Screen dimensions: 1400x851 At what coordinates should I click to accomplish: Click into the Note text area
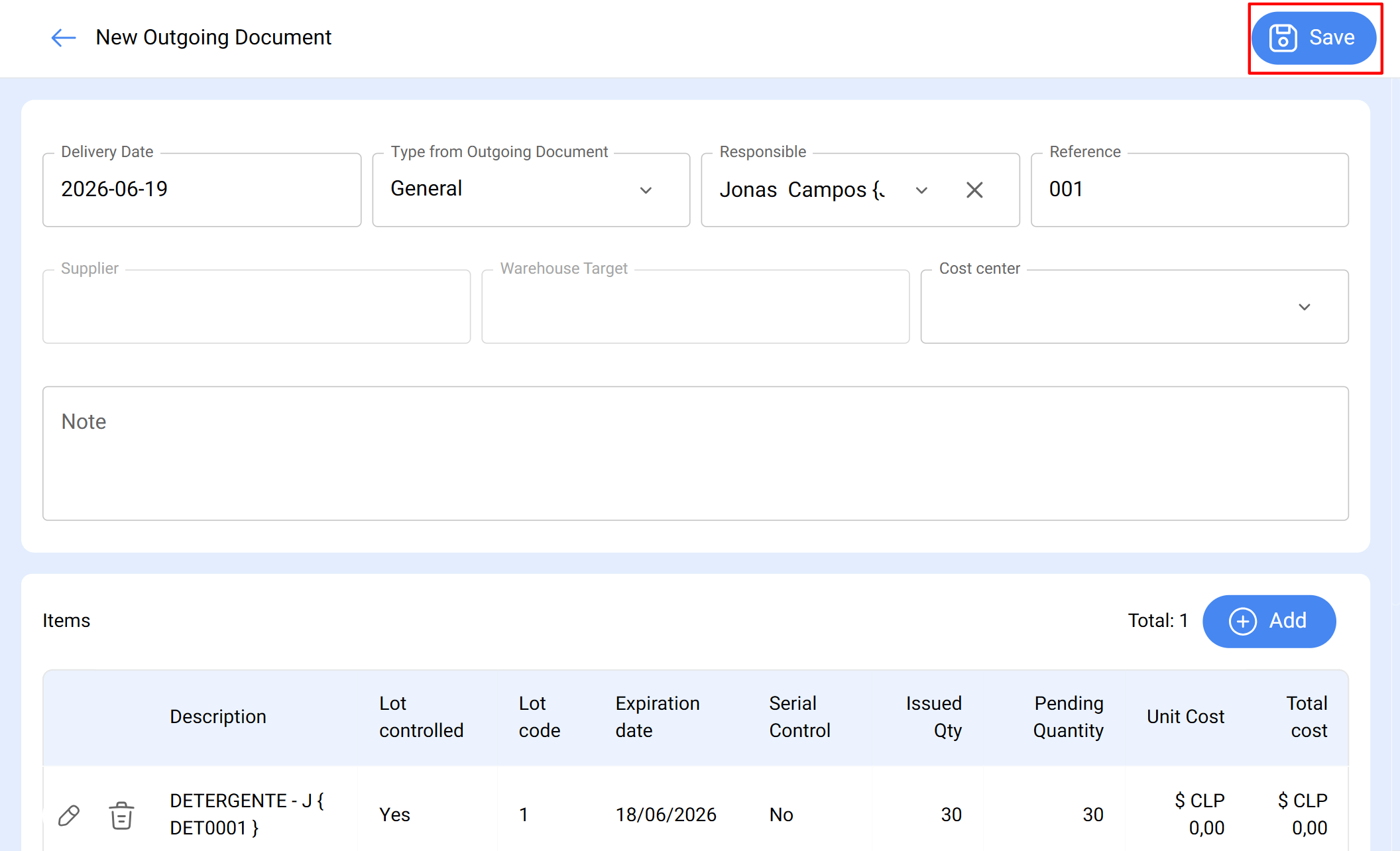[695, 453]
